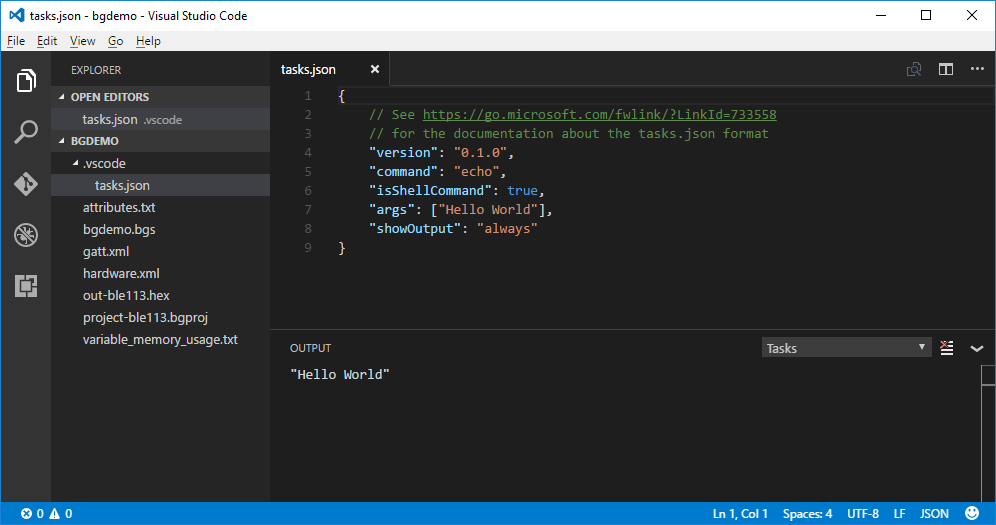Open the View menu
The image size is (996, 525).
click(83, 41)
